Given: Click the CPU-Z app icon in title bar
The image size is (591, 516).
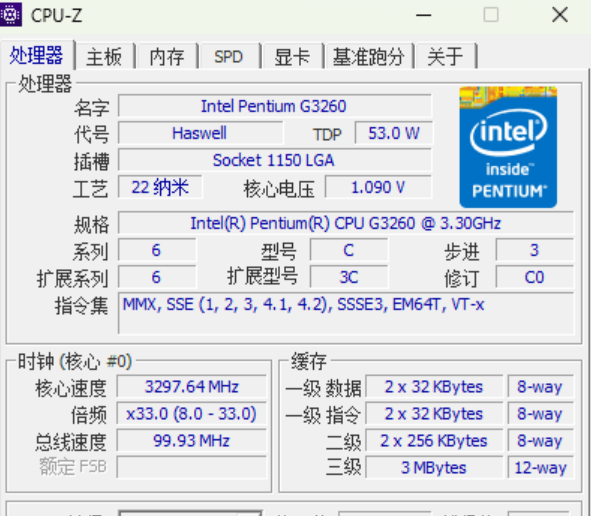Looking at the screenshot, I should pos(10,15).
